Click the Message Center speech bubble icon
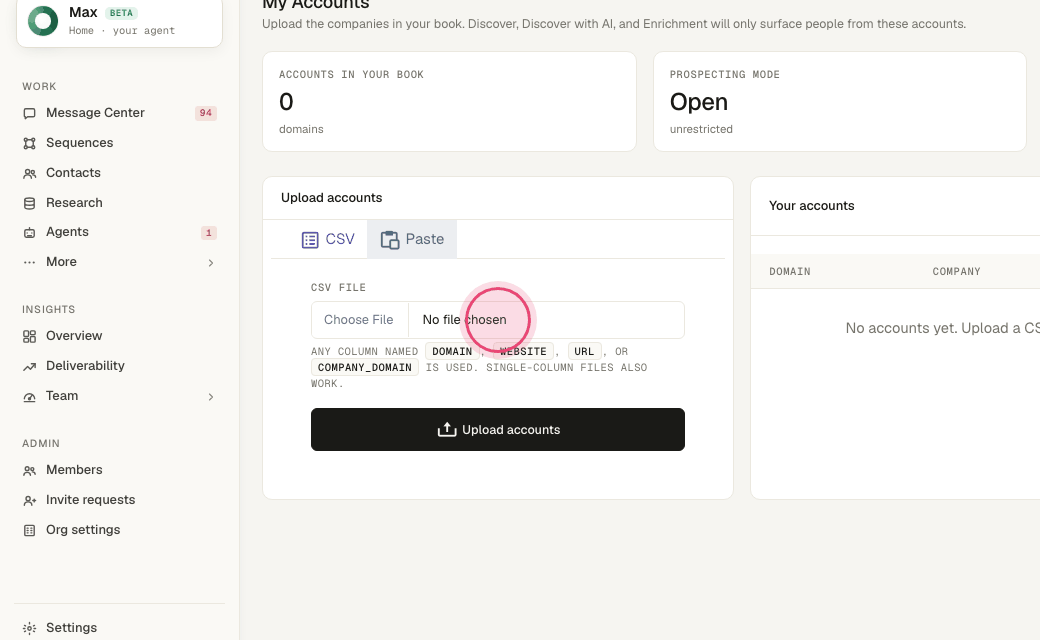The width and height of the screenshot is (1040, 640). click(29, 113)
